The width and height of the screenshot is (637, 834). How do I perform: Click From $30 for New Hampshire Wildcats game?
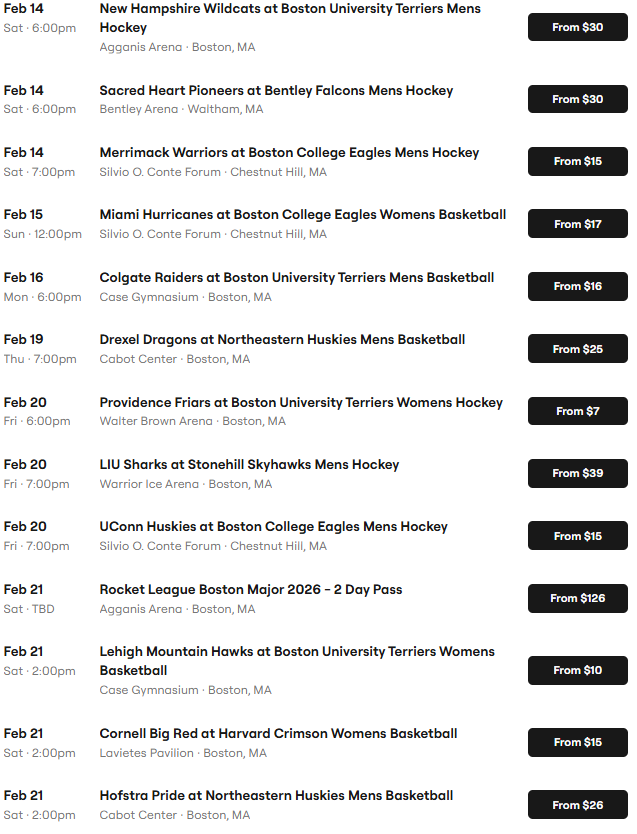(x=577, y=27)
